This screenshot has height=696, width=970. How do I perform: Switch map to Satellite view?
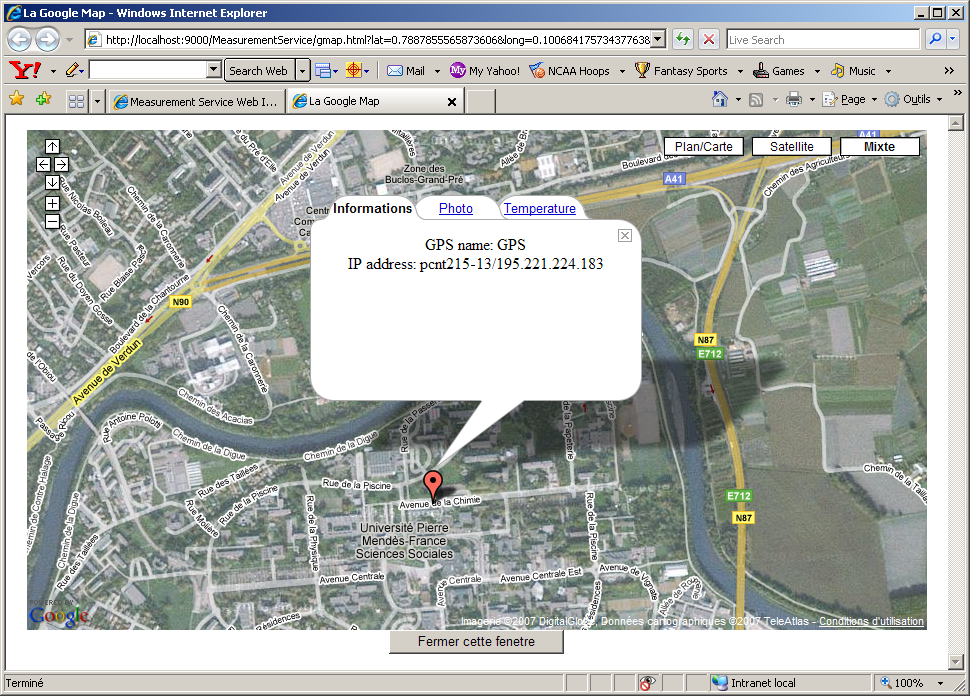[x=792, y=147]
